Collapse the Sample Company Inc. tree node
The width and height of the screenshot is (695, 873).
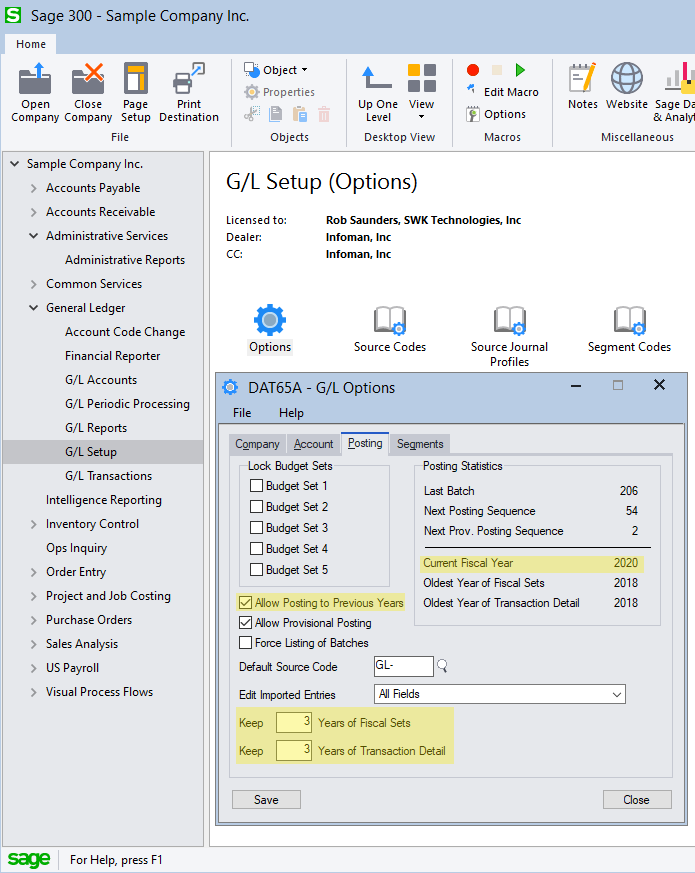[x=14, y=164]
